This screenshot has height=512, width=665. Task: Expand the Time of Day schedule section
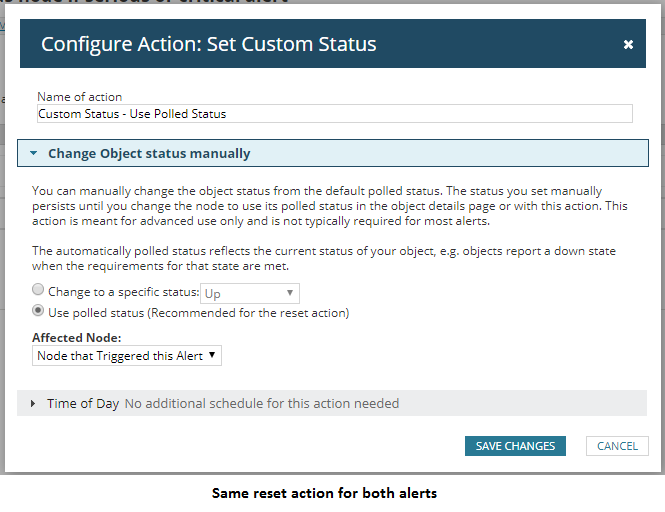coord(332,403)
